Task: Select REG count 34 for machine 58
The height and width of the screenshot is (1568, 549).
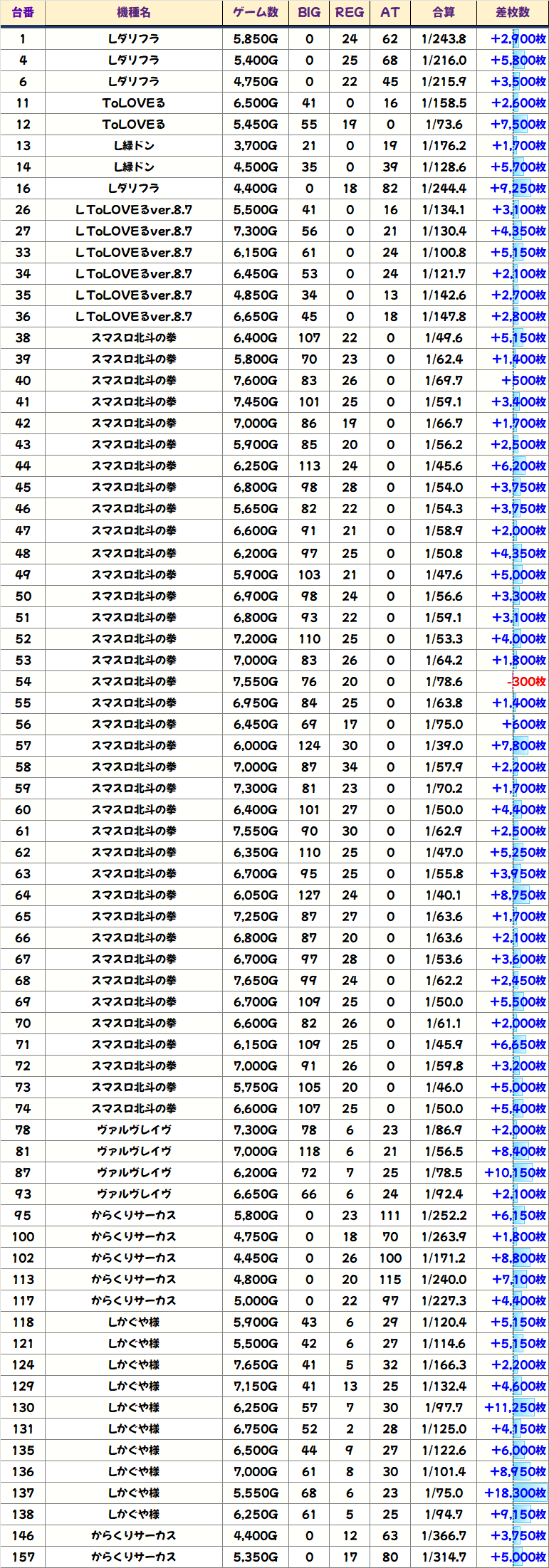Action: [x=350, y=767]
